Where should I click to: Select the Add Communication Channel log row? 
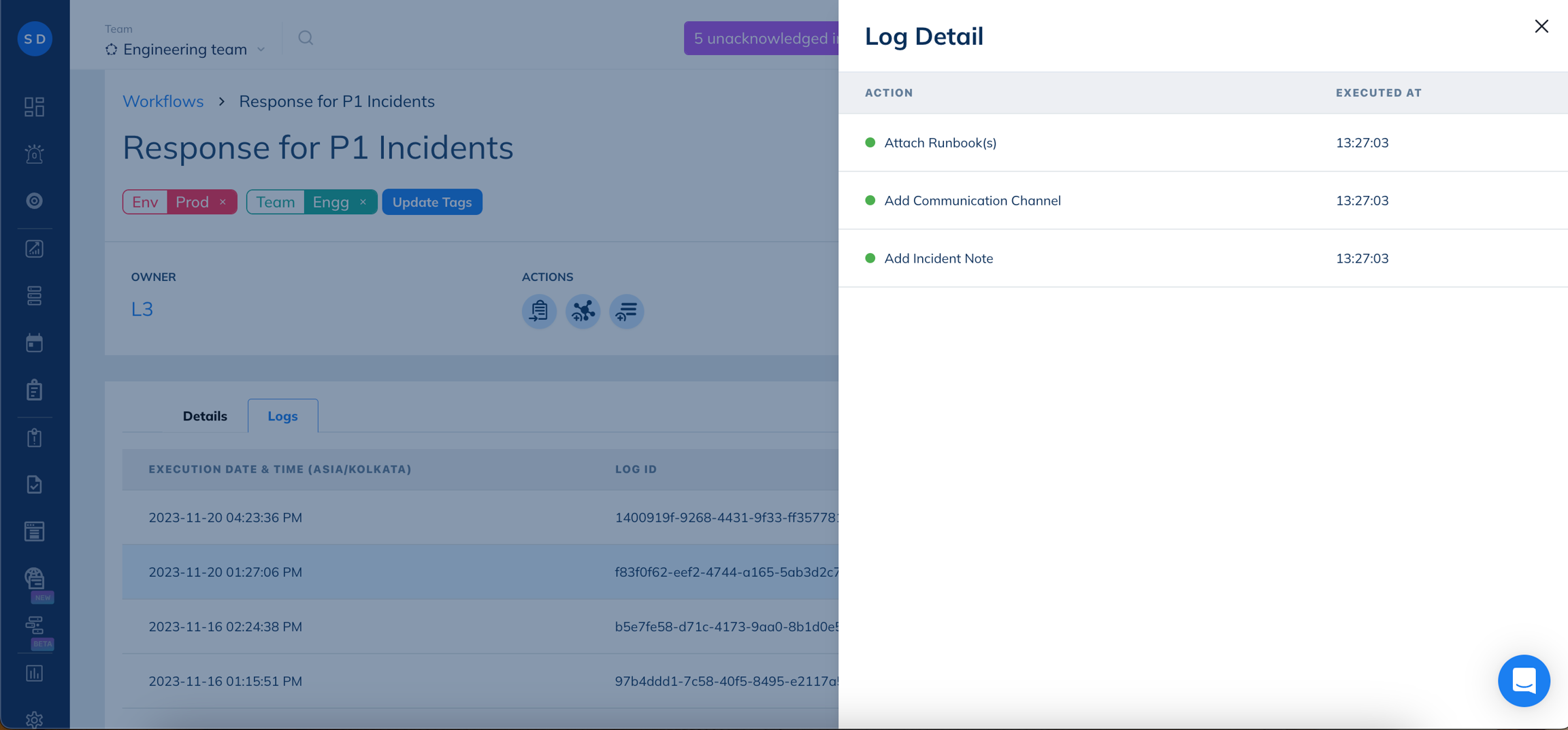coord(1203,200)
